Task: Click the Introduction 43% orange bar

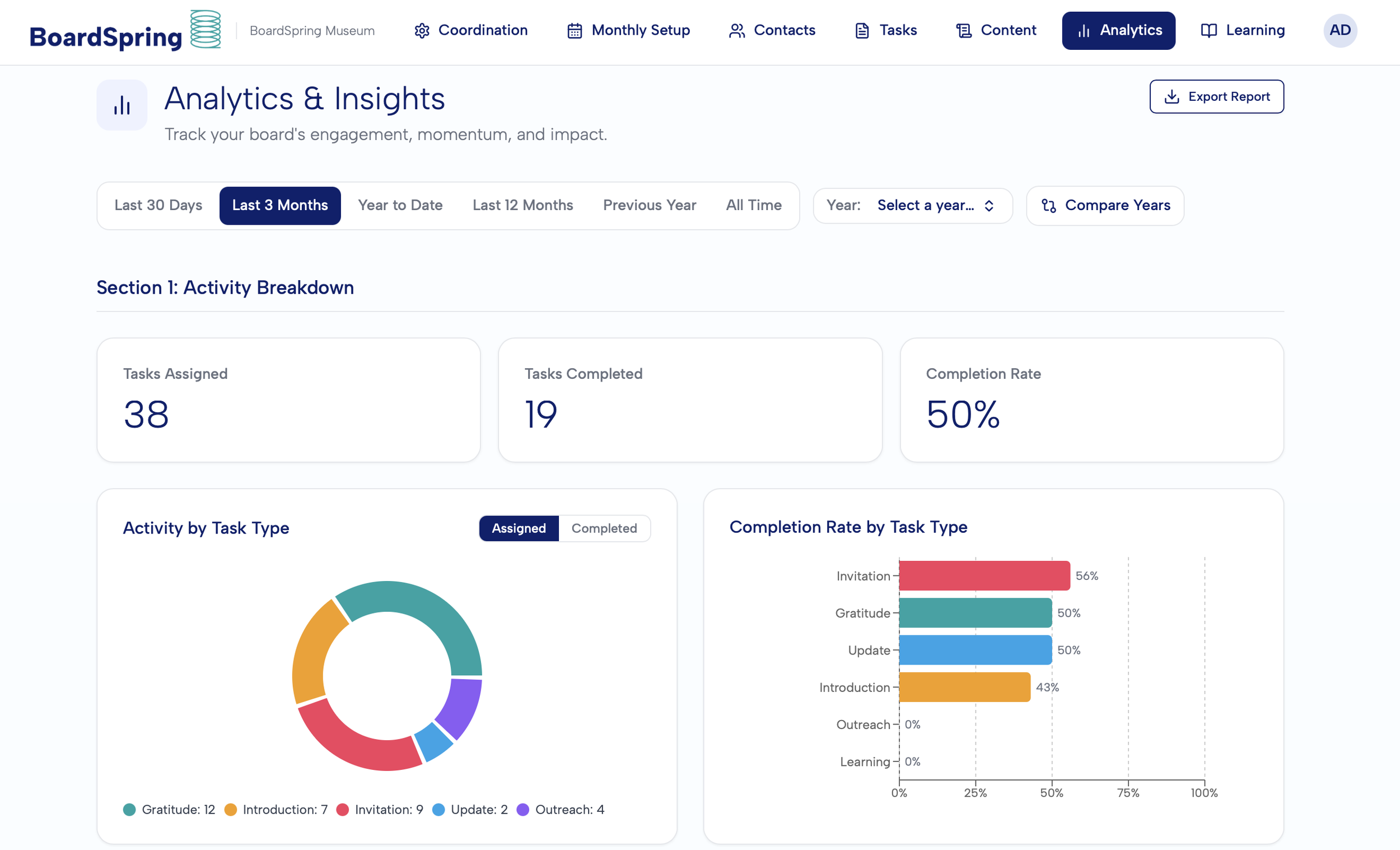Action: (964, 687)
